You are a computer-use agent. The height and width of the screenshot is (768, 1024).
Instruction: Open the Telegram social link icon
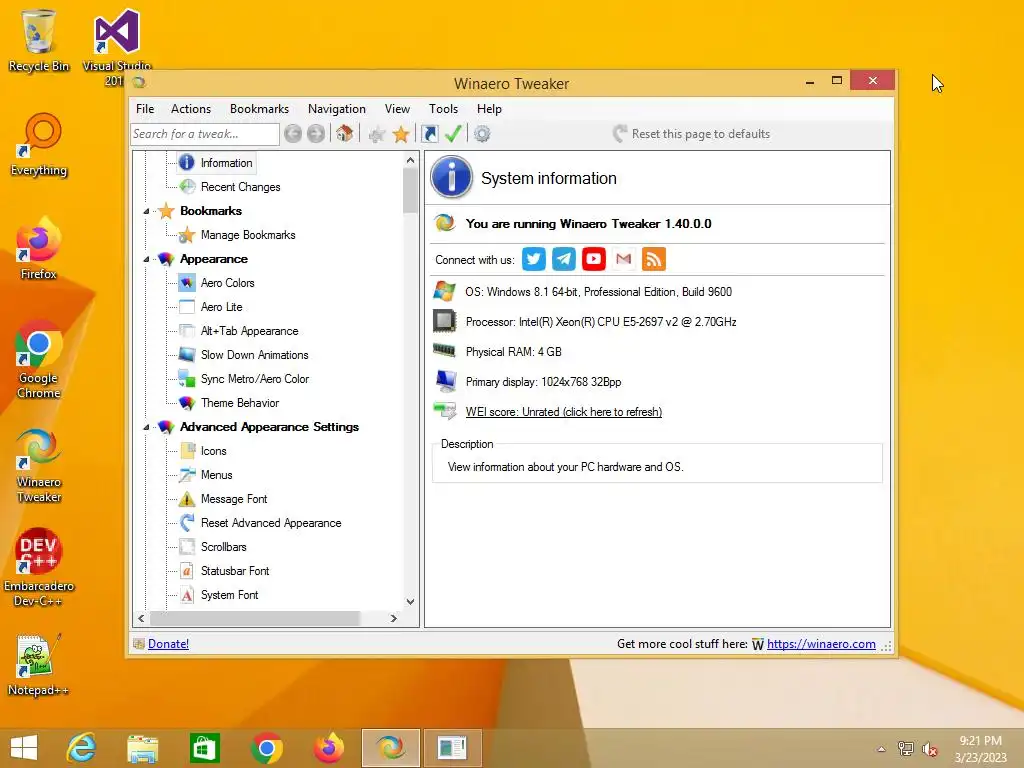(x=564, y=259)
